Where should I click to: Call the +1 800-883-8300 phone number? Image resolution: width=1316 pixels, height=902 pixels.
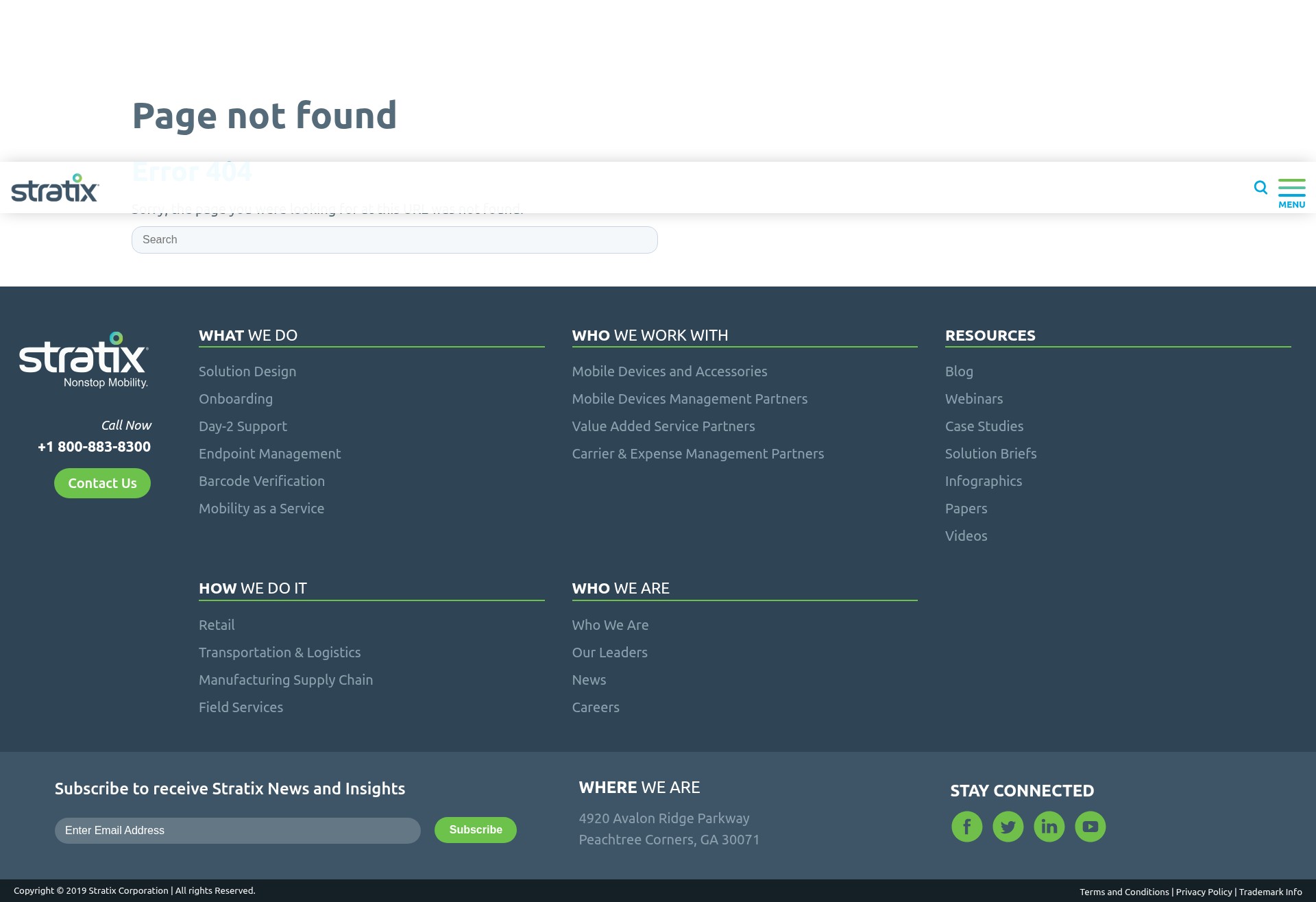coord(94,447)
